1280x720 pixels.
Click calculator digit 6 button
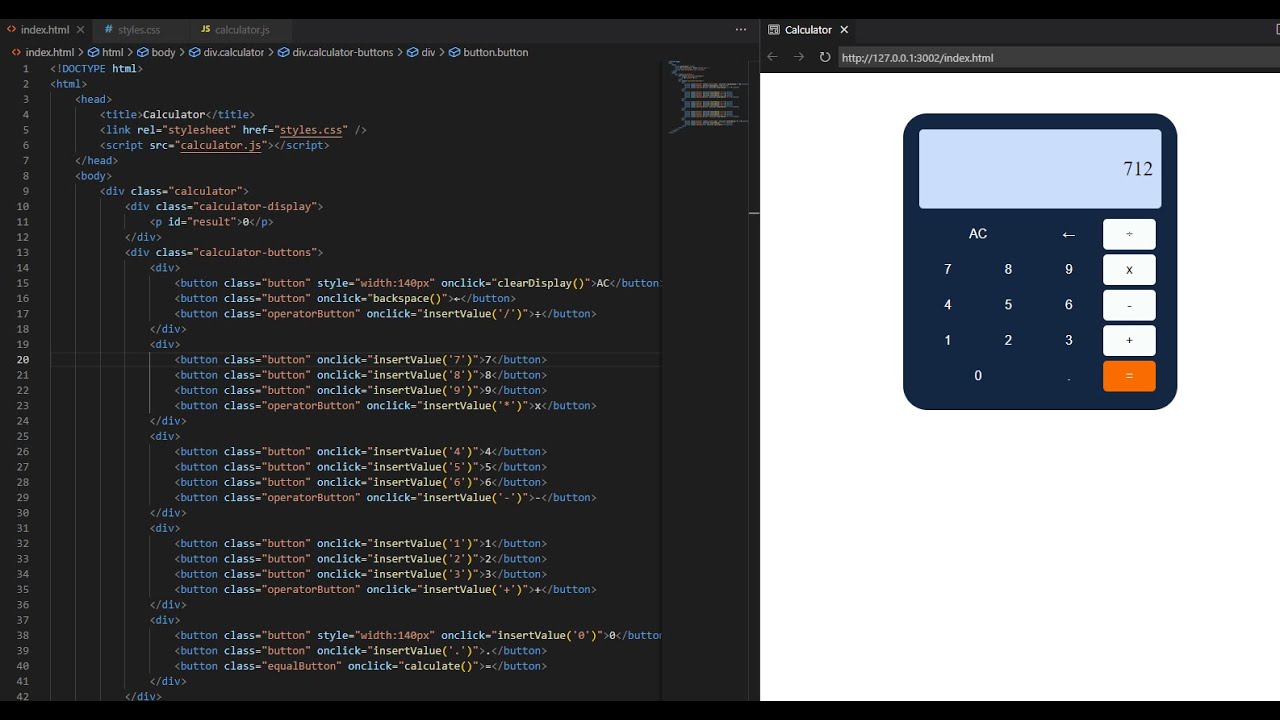[1068, 305]
